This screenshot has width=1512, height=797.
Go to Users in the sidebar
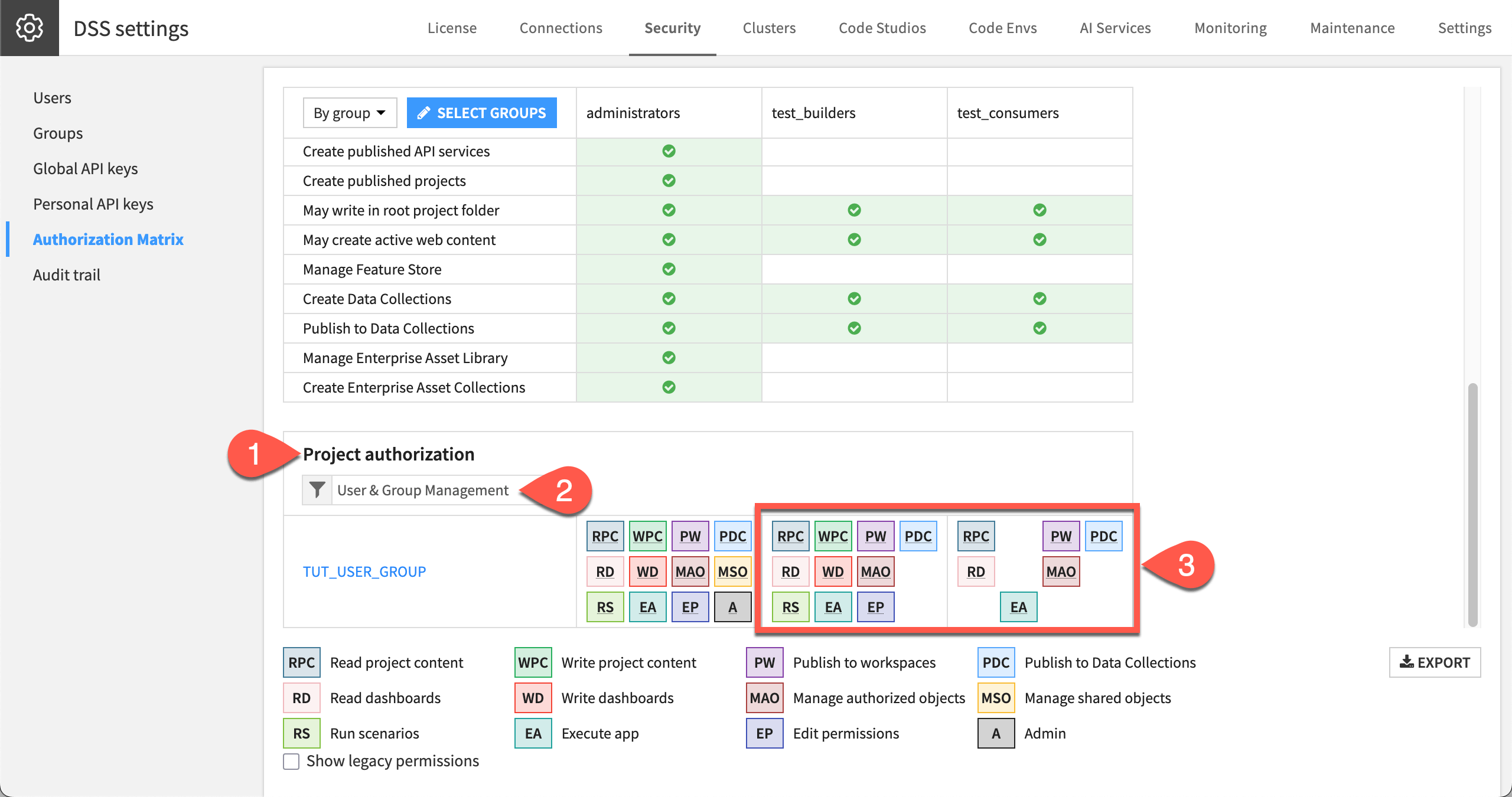coord(52,97)
